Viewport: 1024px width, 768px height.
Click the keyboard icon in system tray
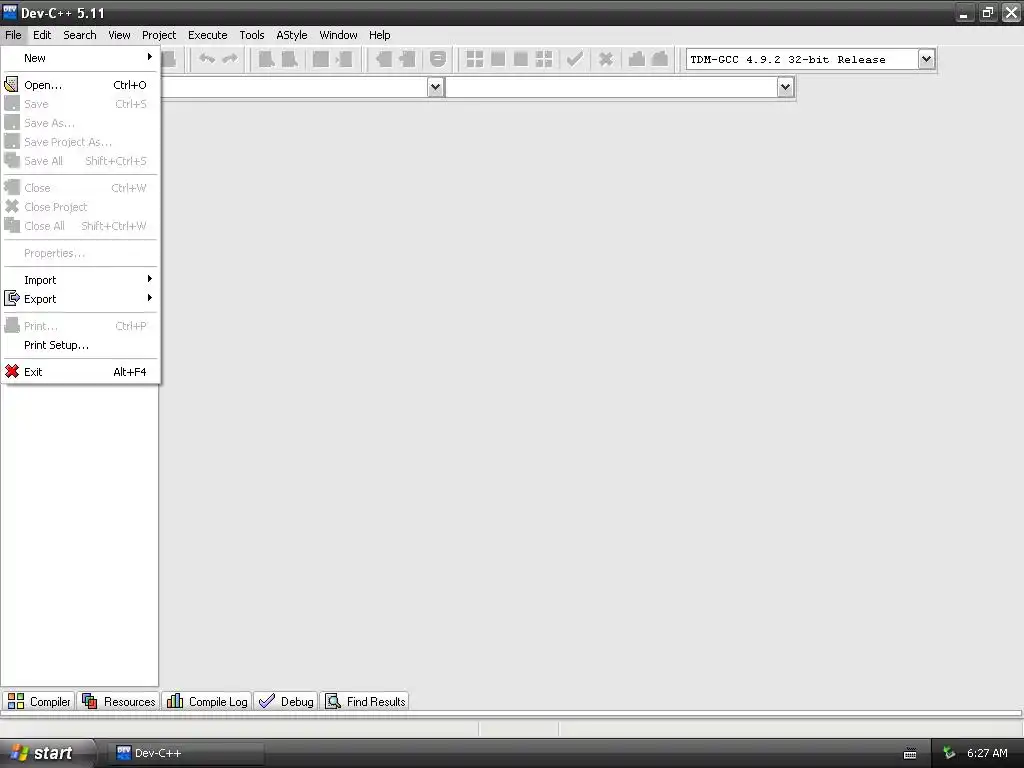pos(910,754)
